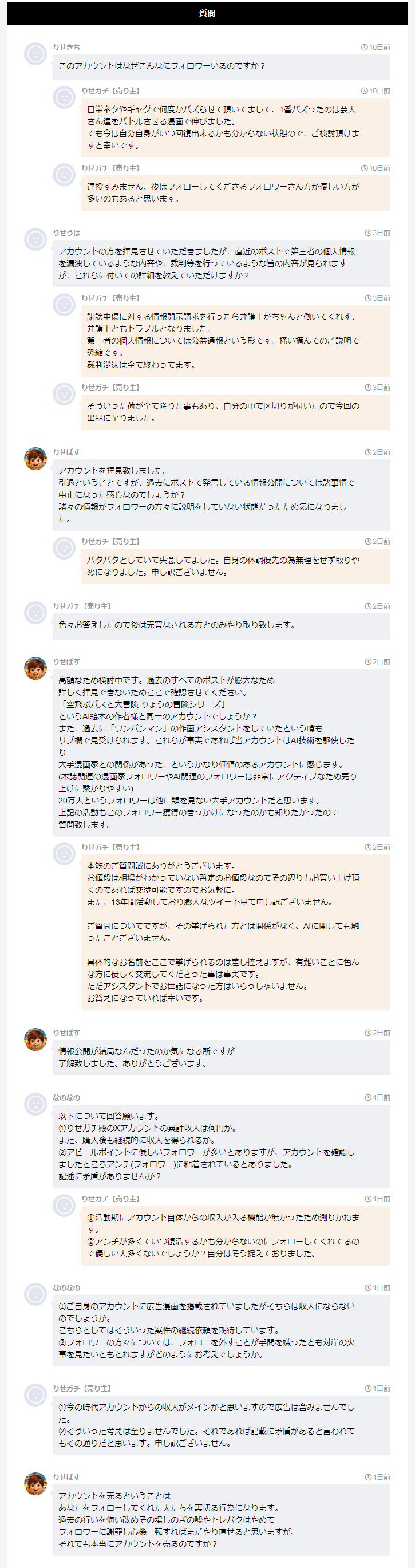Viewport: 415px width, 1568px height.
Task: Click りせきち's avatar icon on first question
Action: 35,54
